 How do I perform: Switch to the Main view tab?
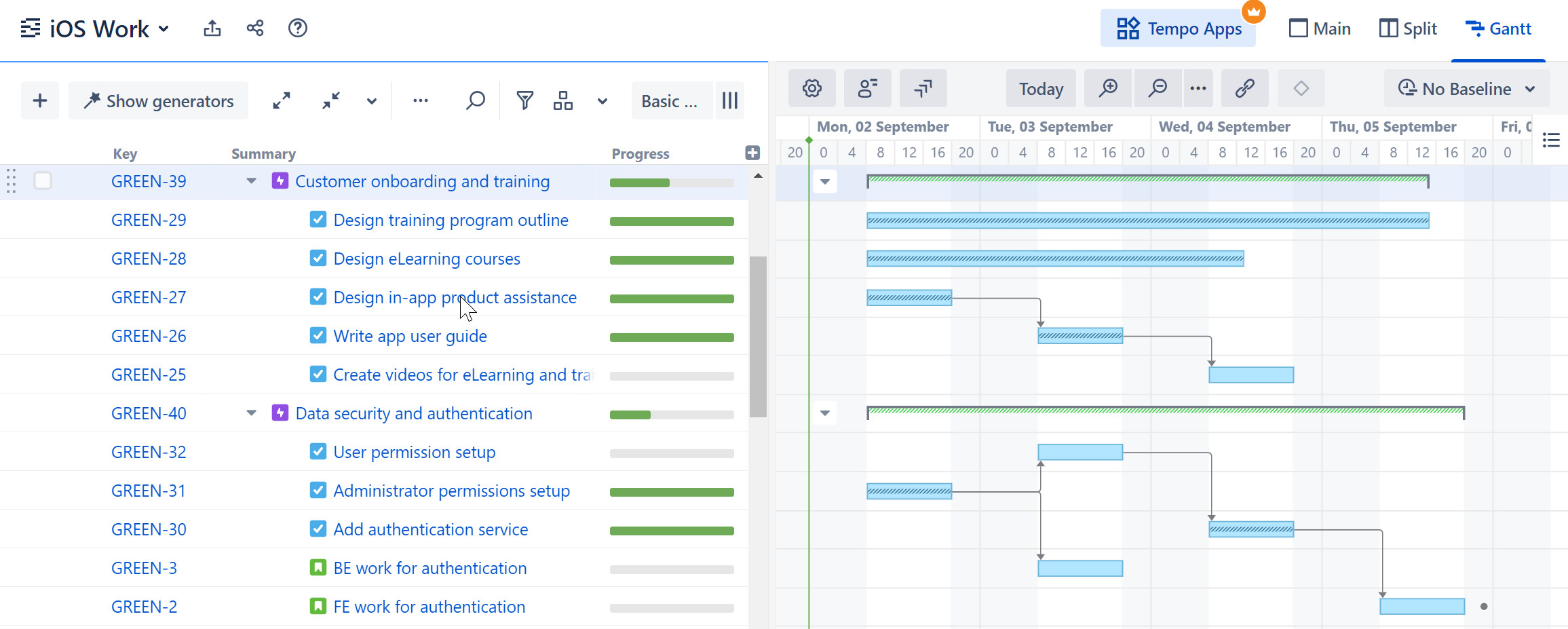point(1319,28)
